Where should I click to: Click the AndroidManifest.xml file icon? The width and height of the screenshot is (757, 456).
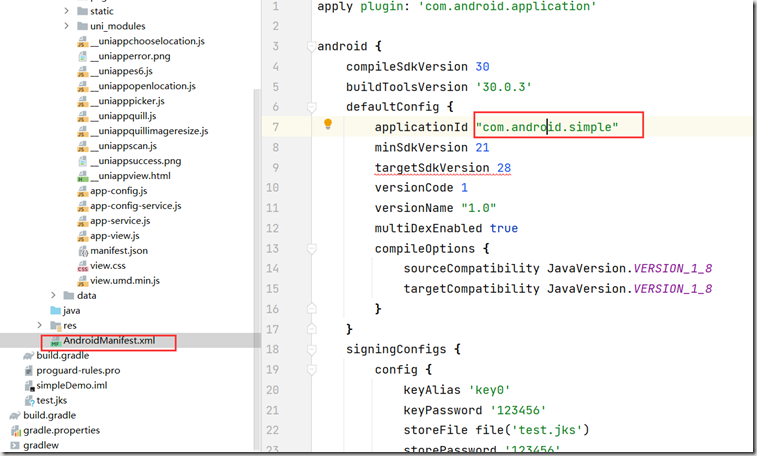point(55,341)
